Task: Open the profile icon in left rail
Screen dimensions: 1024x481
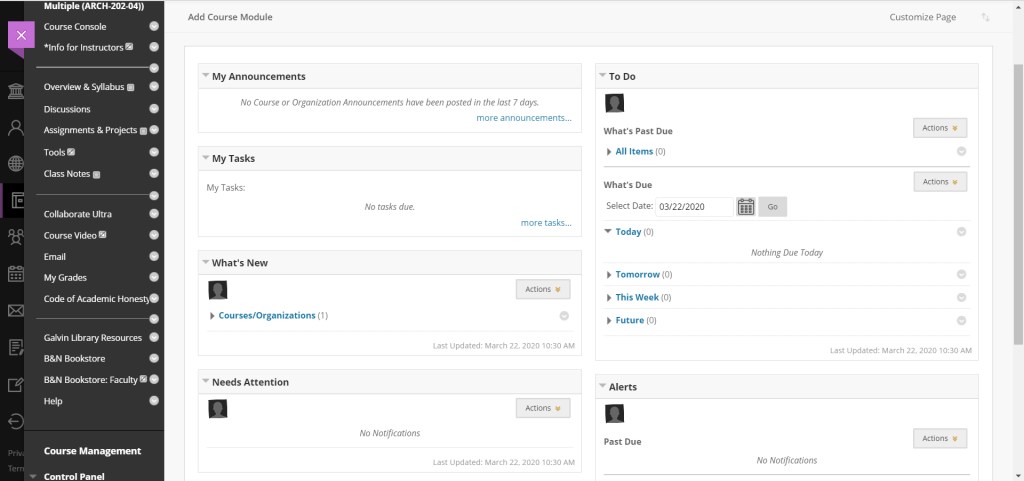Action: (16, 128)
